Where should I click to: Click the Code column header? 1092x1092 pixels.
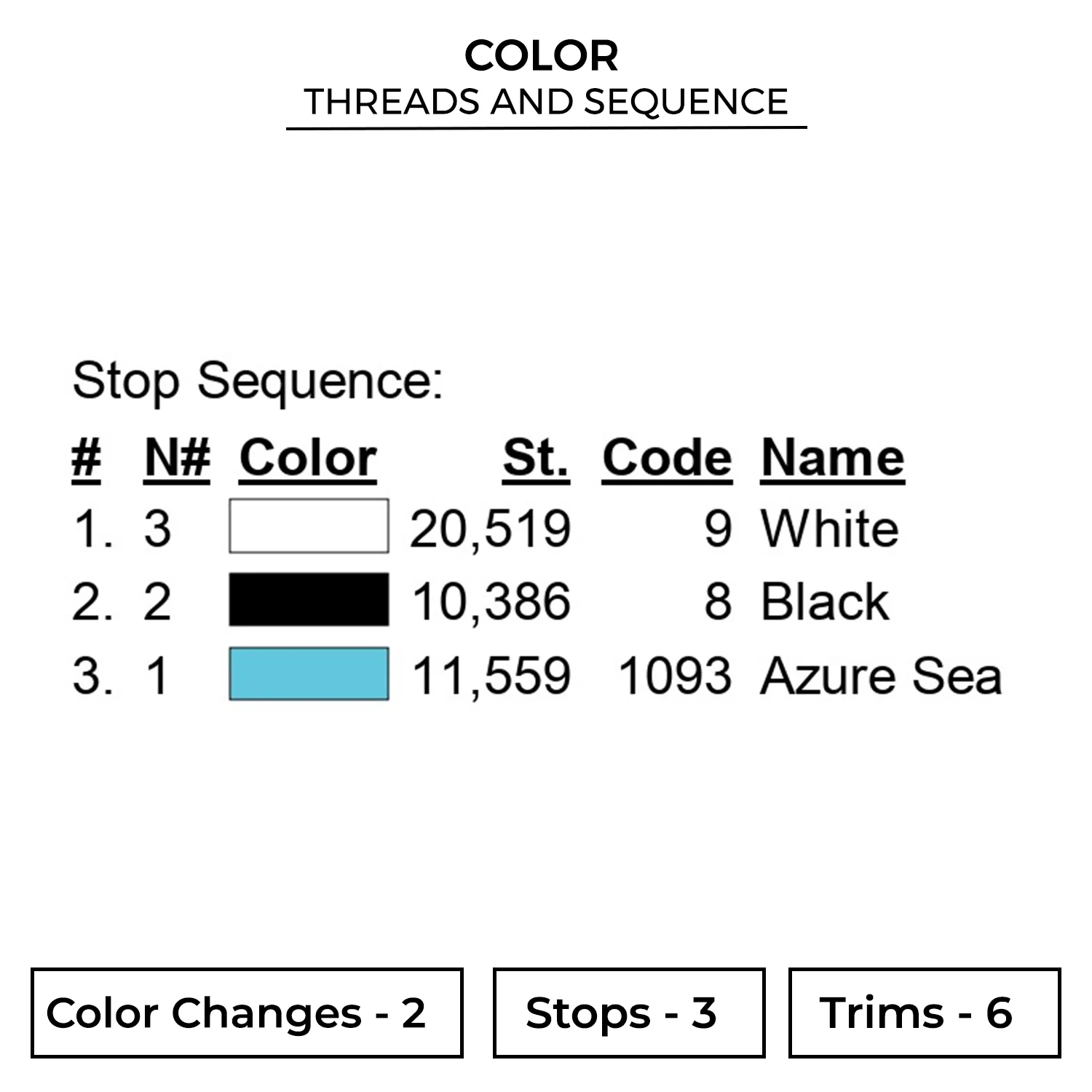(667, 459)
